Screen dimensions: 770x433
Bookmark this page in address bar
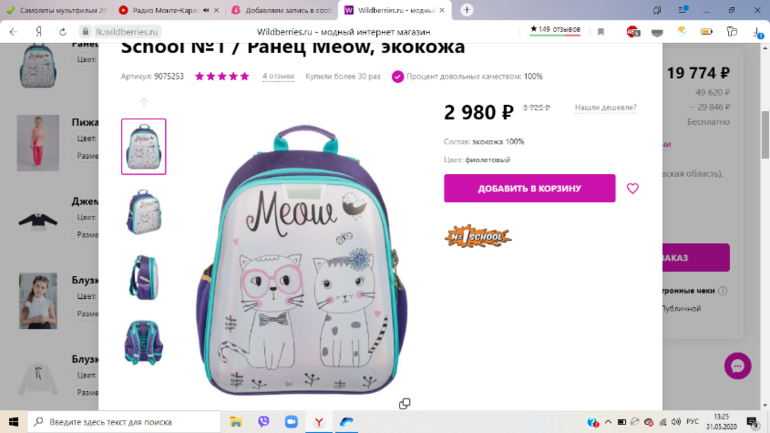pyautogui.click(x=601, y=32)
